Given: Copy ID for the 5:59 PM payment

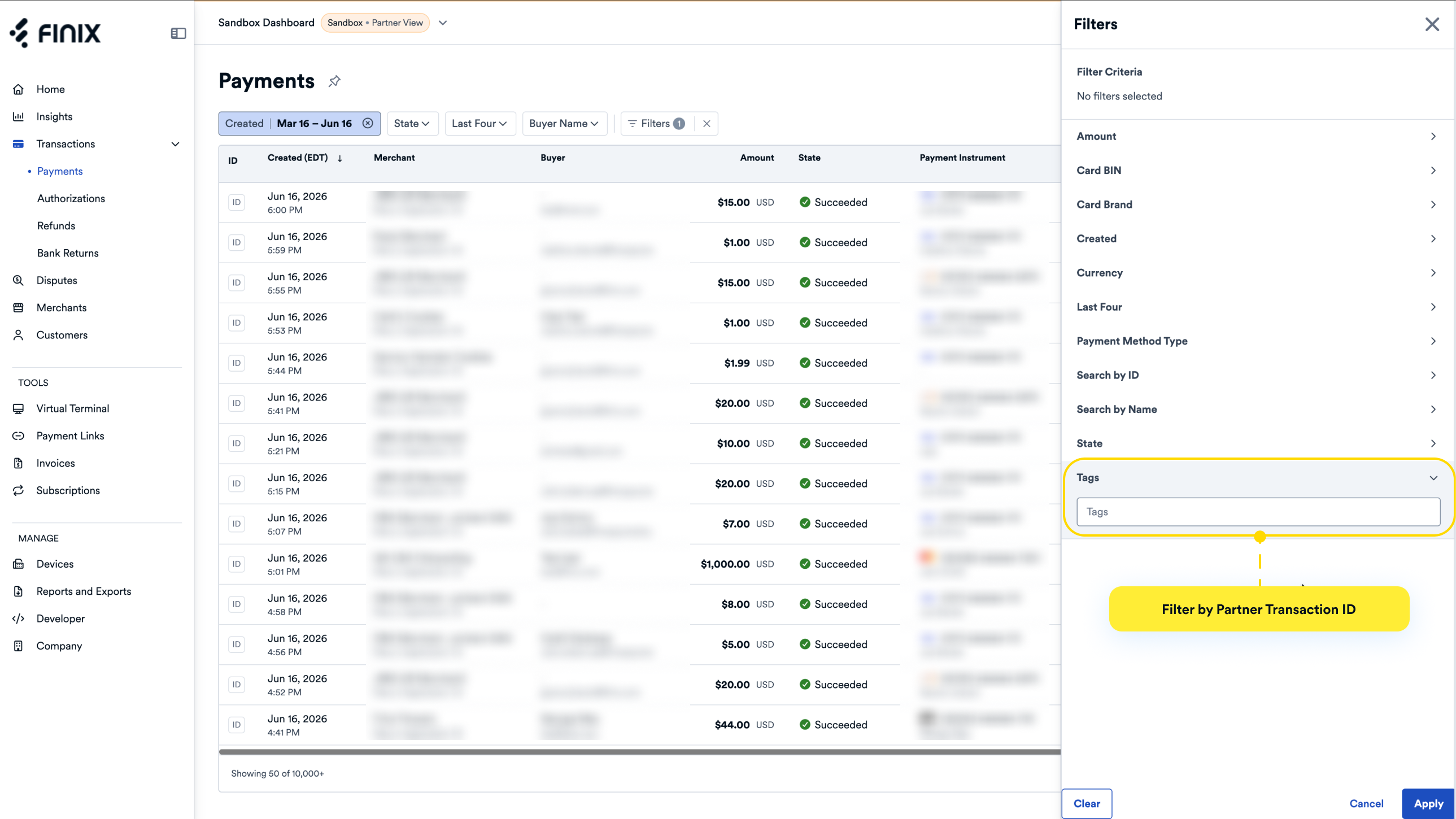Looking at the screenshot, I should tap(236, 242).
